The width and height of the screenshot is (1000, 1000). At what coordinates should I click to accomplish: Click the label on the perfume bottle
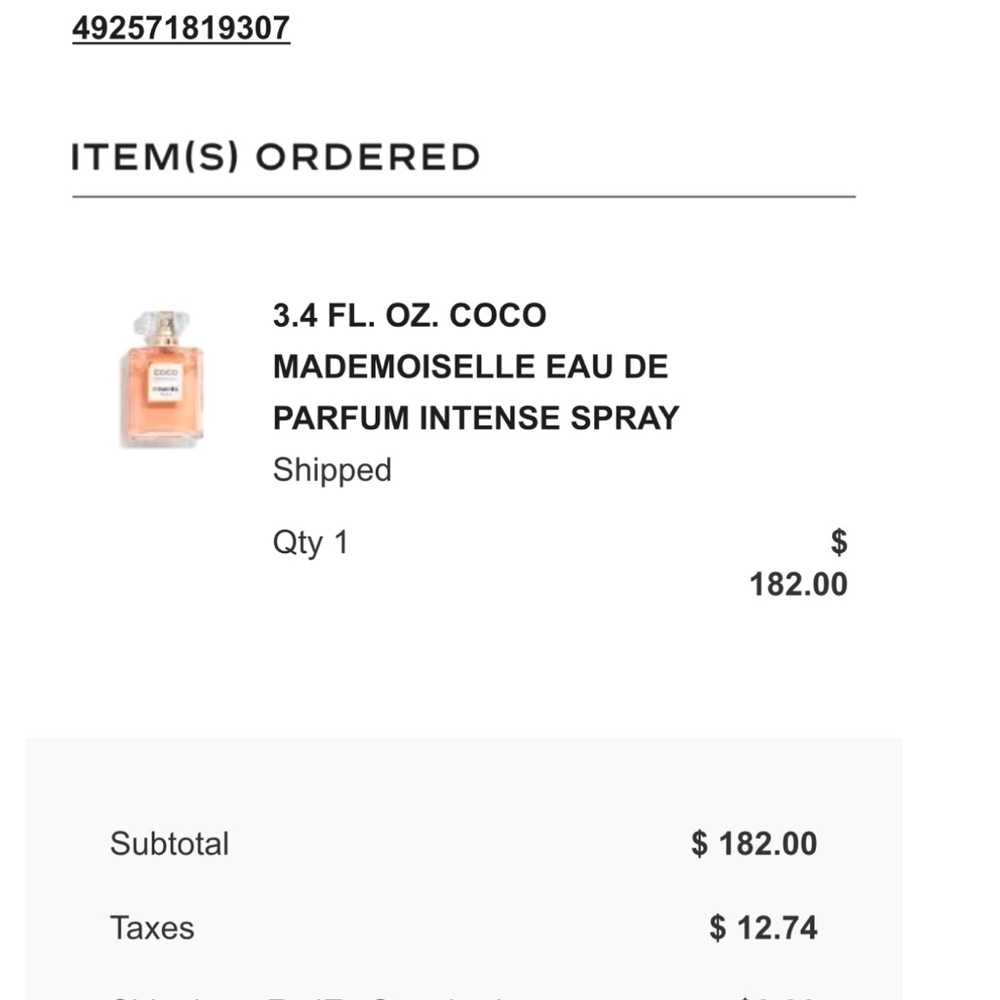point(165,383)
